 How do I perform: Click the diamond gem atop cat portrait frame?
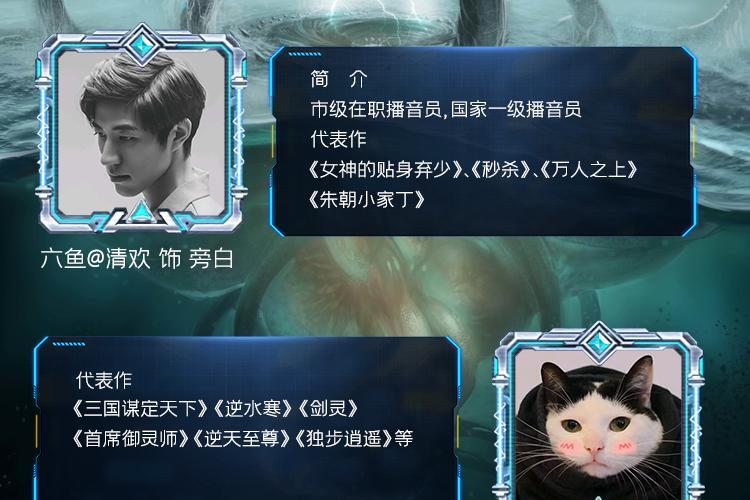[x=597, y=343]
